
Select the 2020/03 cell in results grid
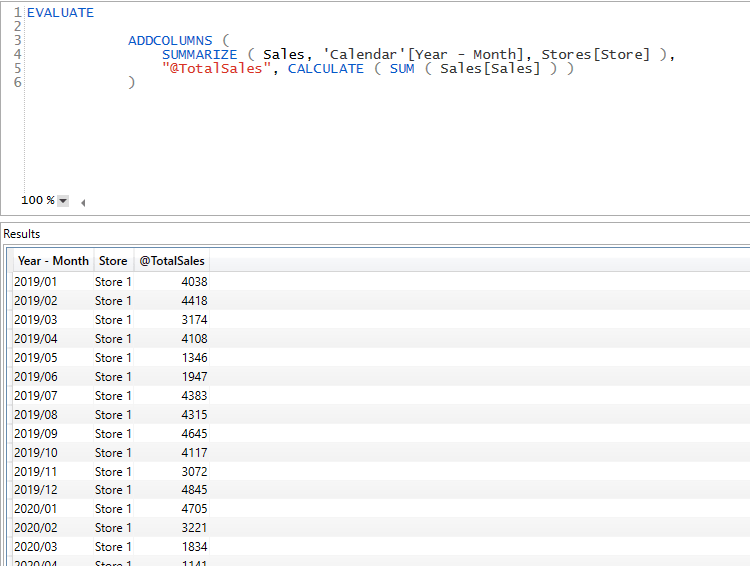click(36, 547)
